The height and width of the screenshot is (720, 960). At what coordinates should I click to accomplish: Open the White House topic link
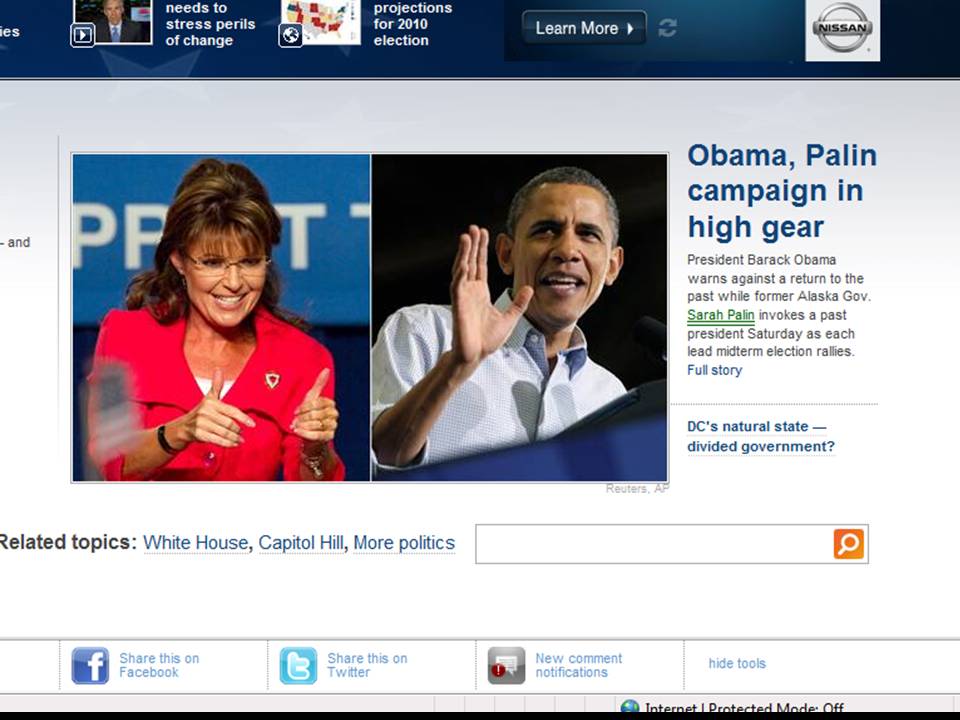point(195,543)
